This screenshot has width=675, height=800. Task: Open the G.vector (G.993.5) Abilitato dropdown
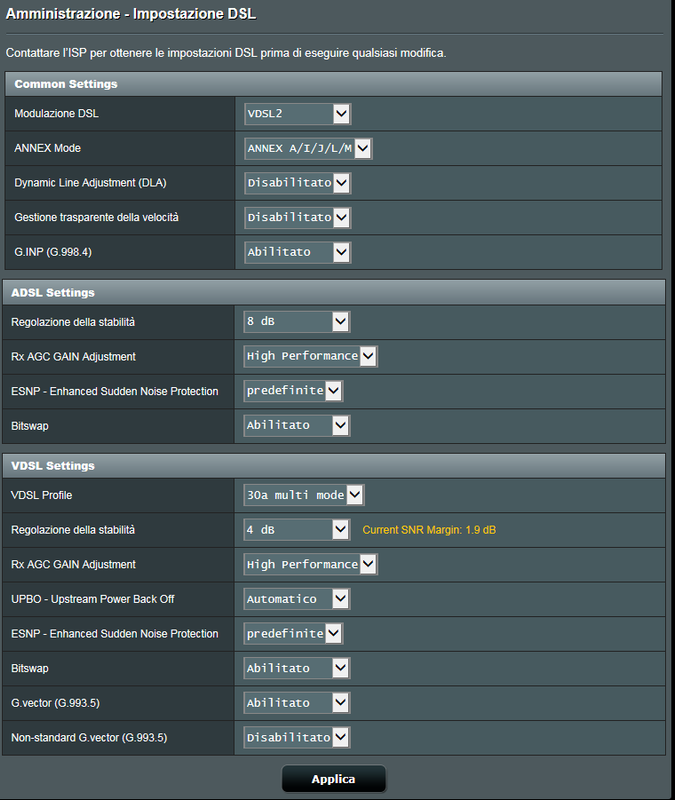tap(297, 703)
